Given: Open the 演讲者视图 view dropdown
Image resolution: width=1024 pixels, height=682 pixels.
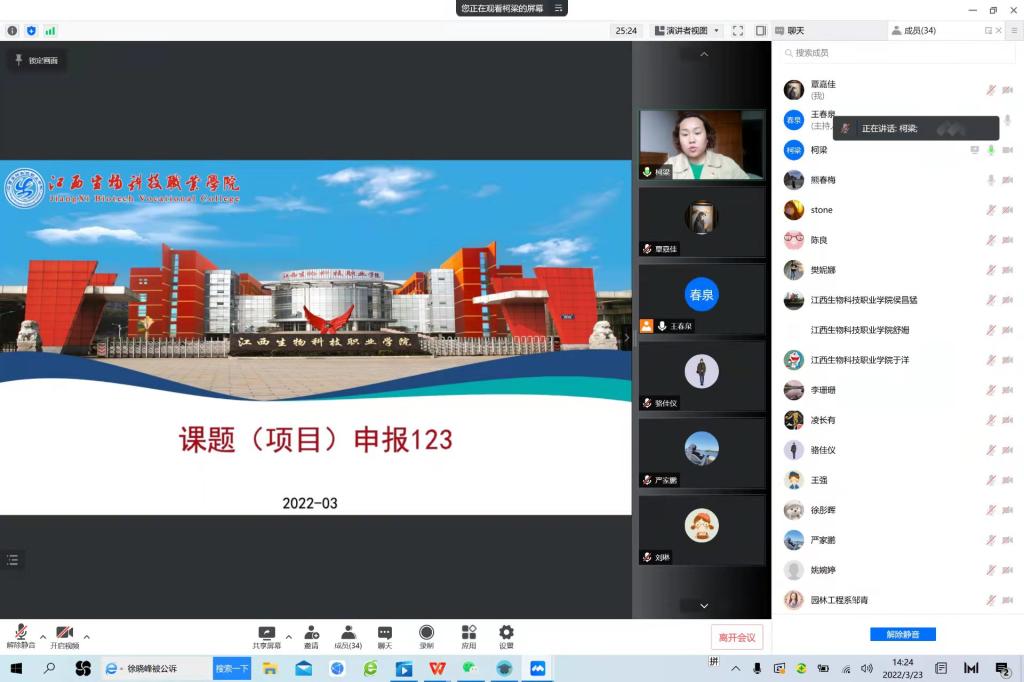Looking at the screenshot, I should tap(686, 31).
